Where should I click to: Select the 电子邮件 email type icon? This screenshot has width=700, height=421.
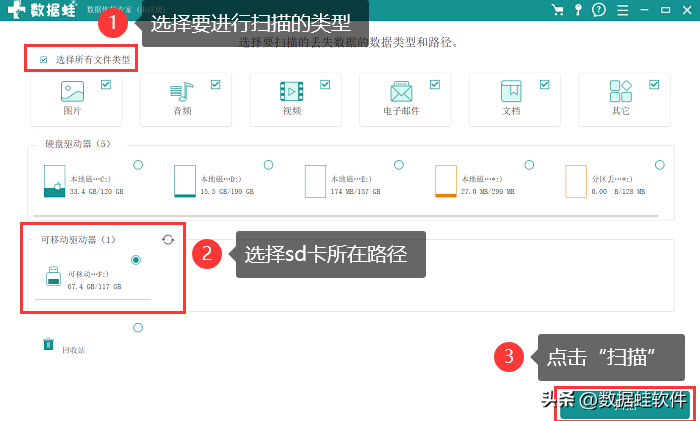tap(401, 92)
